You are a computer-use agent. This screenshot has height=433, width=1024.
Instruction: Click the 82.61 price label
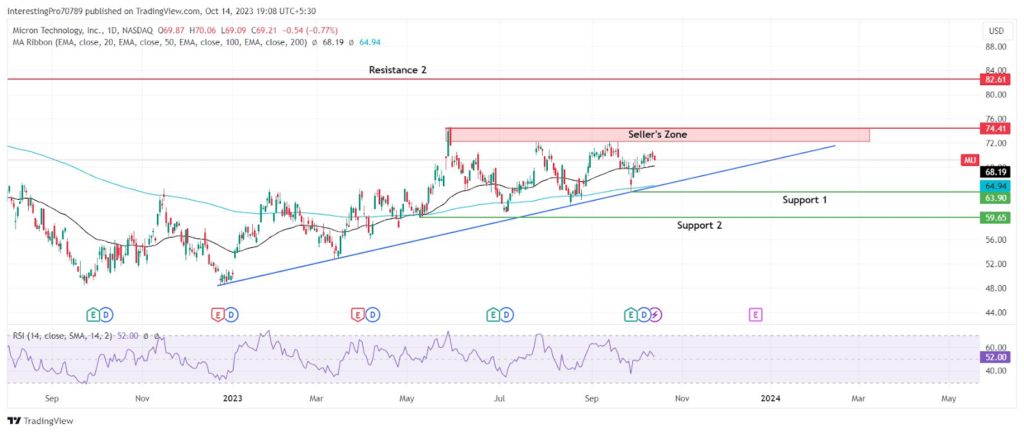click(995, 79)
